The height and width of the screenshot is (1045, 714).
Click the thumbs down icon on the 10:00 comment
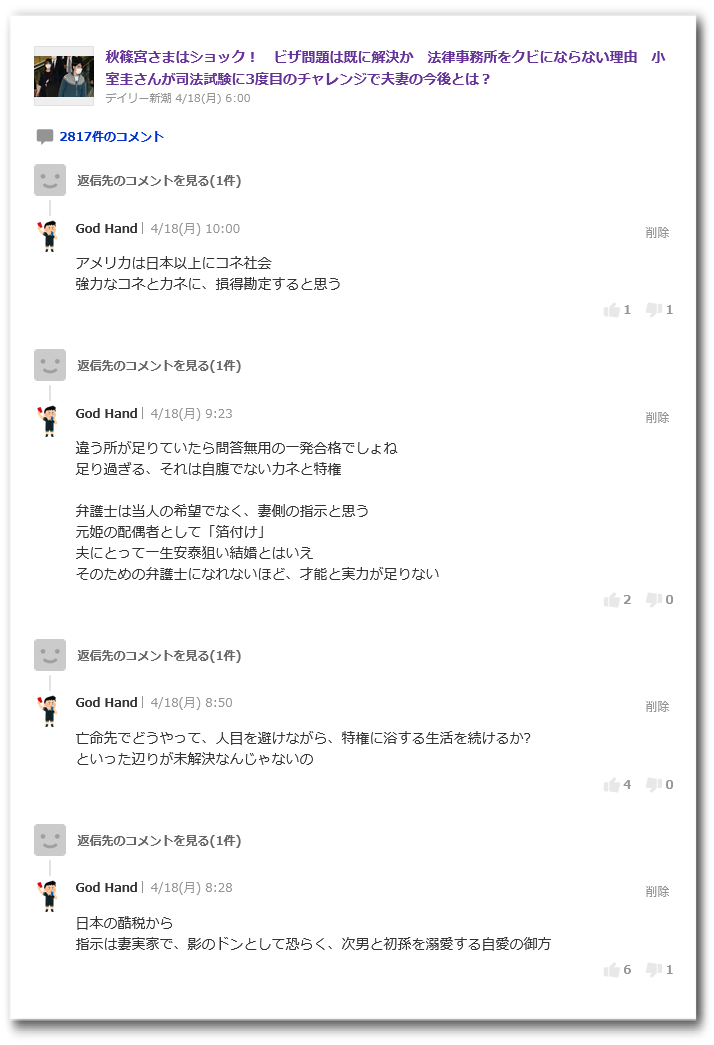coord(655,310)
